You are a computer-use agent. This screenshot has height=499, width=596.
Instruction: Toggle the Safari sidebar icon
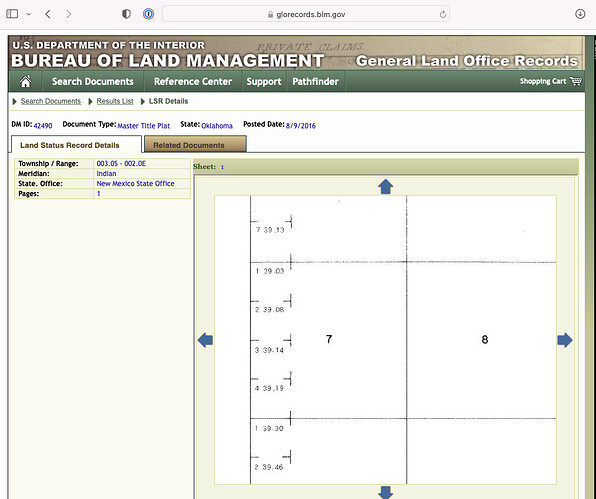(12, 14)
